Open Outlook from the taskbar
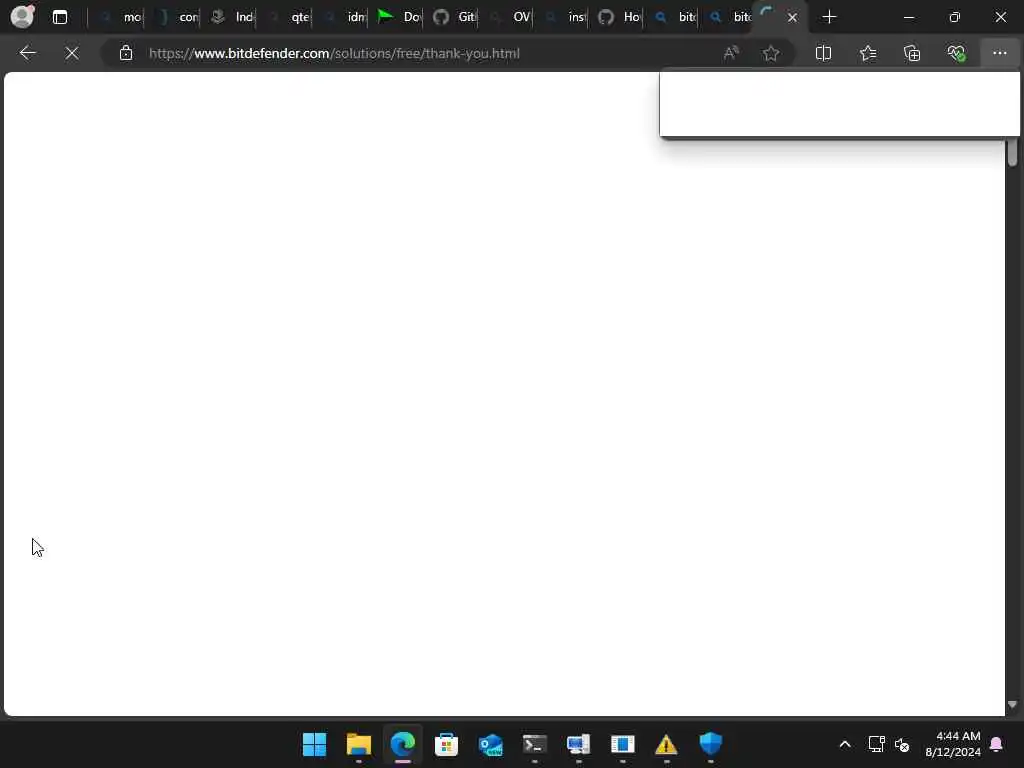The image size is (1024, 768). pos(490,744)
